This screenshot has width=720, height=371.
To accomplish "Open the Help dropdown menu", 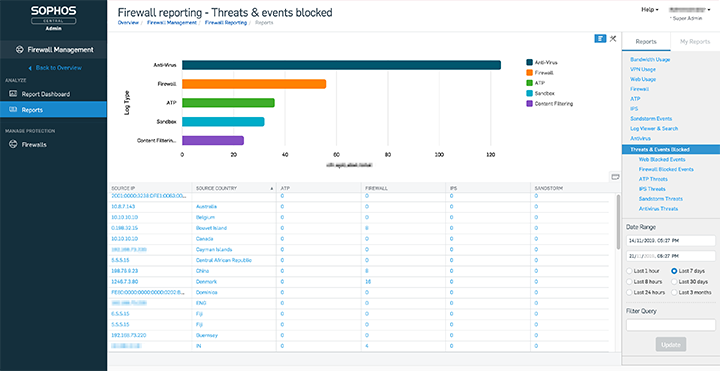I will pyautogui.click(x=650, y=10).
